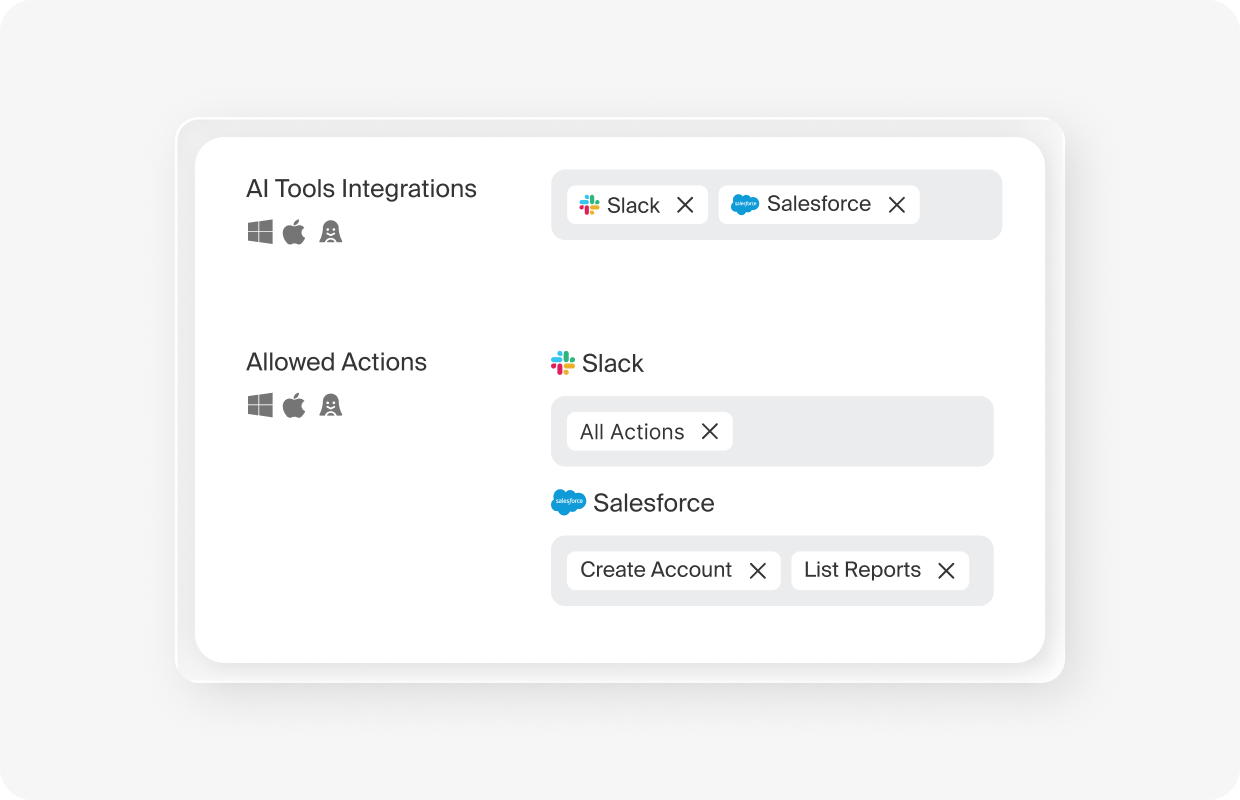Click the Slack logo heading under Allowed Actions
The image size is (1240, 800).
click(563, 363)
